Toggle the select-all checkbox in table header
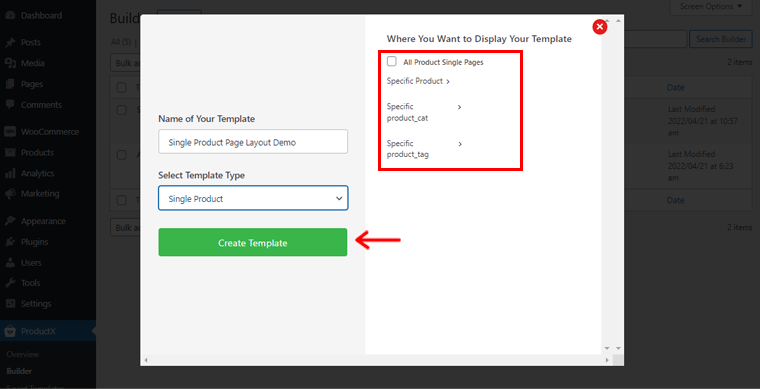The height and width of the screenshot is (389, 760). (x=122, y=88)
